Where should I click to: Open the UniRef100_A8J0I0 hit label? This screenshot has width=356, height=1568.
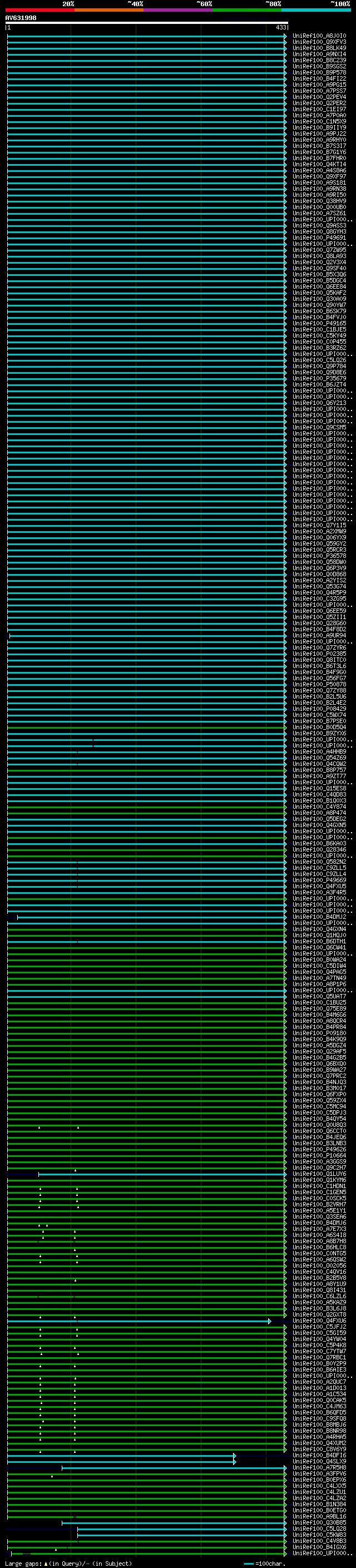tap(319, 36)
